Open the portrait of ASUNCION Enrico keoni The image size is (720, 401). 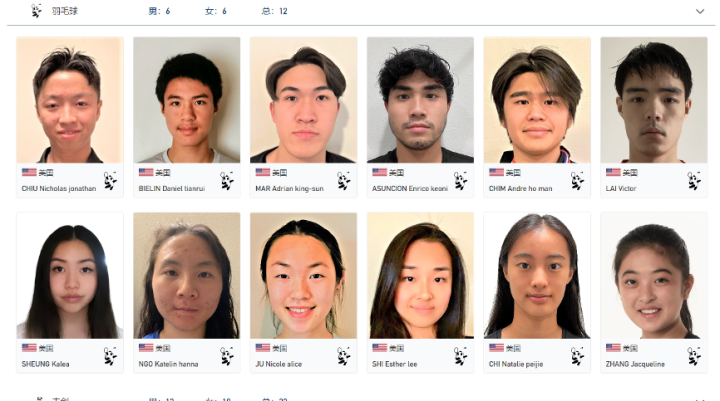coord(420,100)
